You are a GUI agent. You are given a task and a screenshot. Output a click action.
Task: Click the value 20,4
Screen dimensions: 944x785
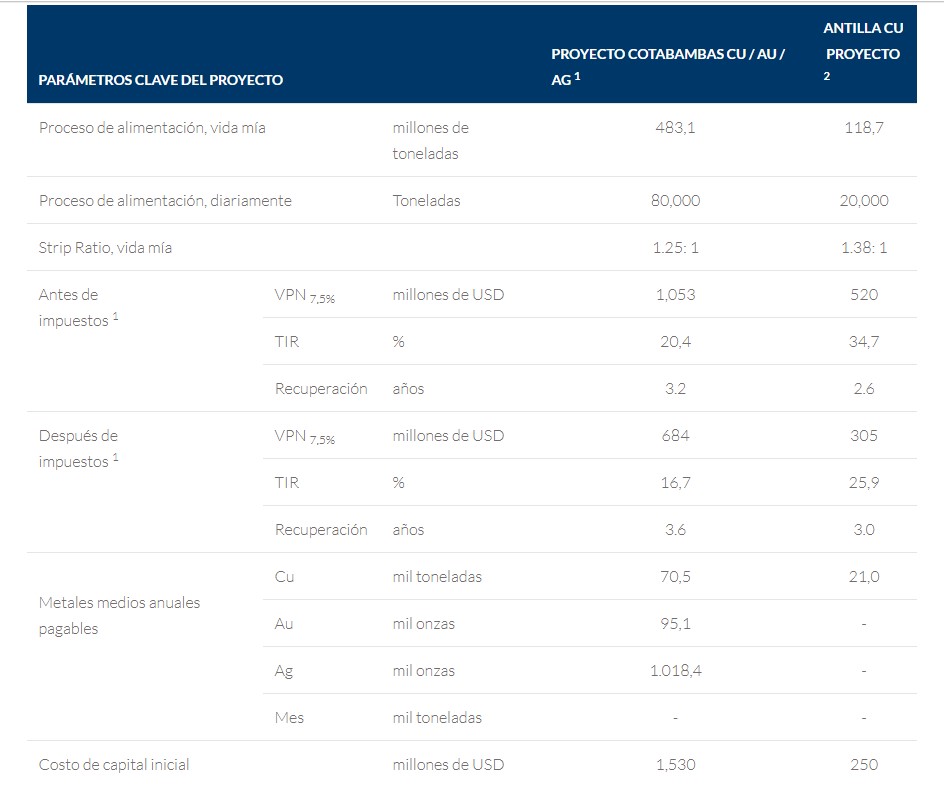click(x=675, y=341)
